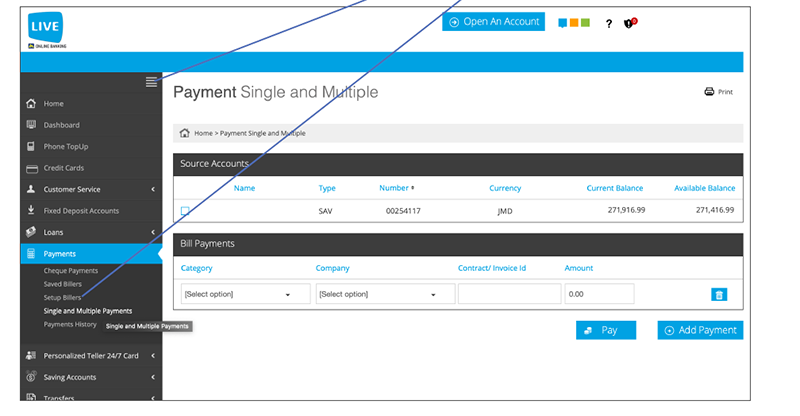Click the Print link
The width and height of the screenshot is (800, 416).
click(725, 92)
